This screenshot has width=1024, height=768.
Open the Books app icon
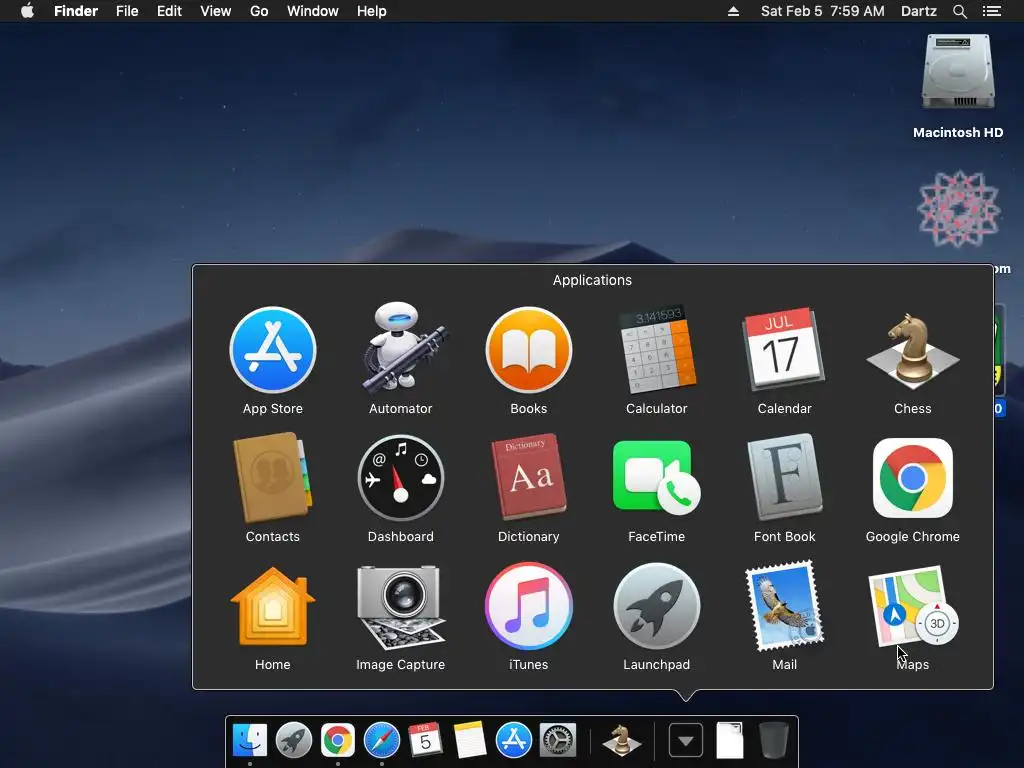529,351
